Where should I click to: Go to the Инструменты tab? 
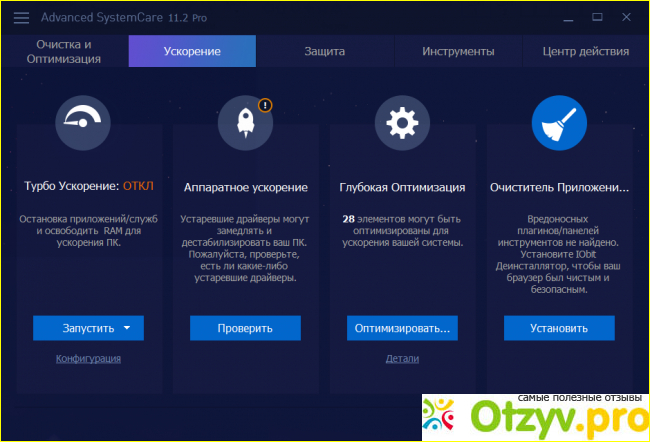tap(458, 51)
